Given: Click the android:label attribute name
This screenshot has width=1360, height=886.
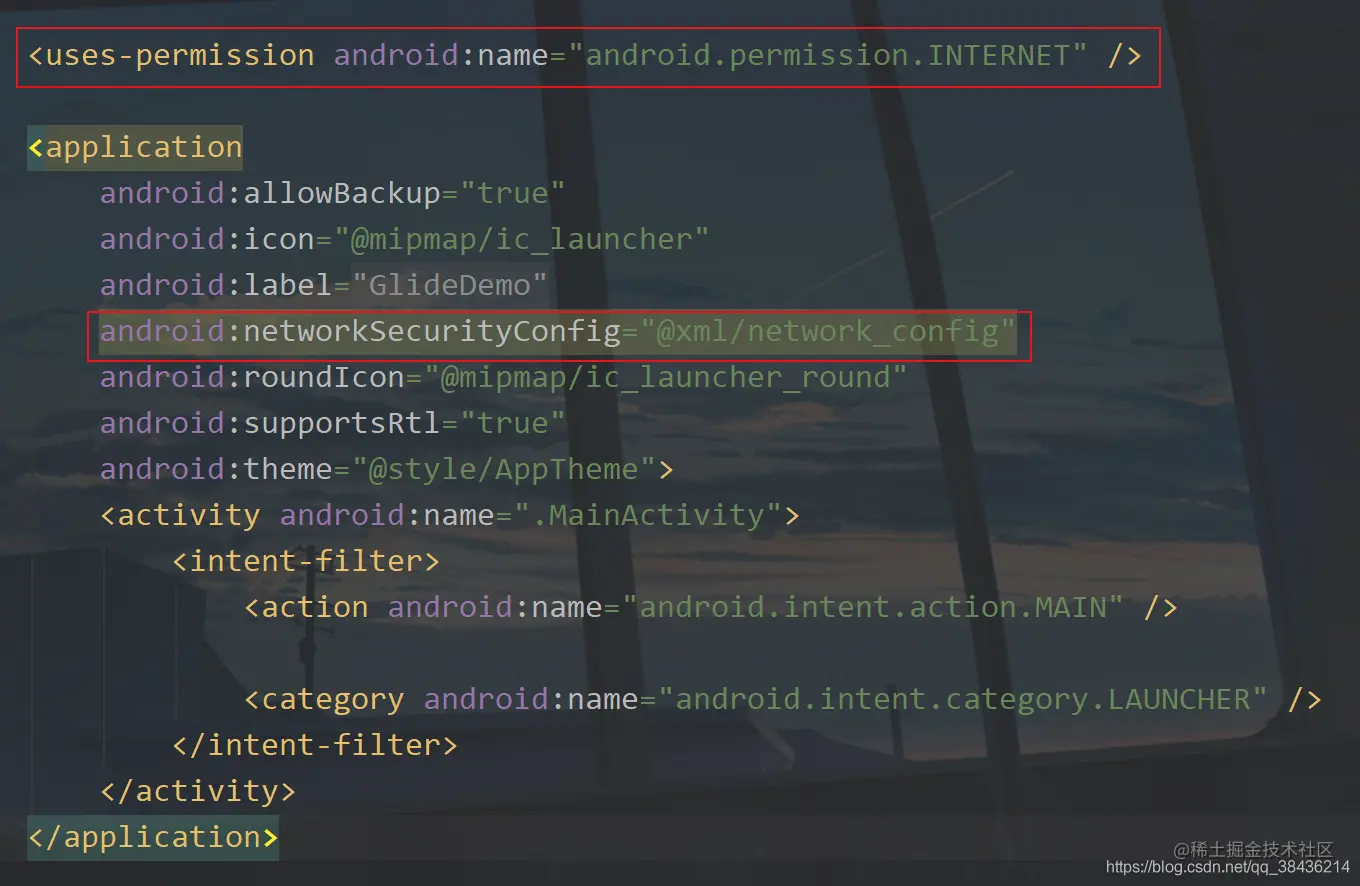Looking at the screenshot, I should coord(217,285).
